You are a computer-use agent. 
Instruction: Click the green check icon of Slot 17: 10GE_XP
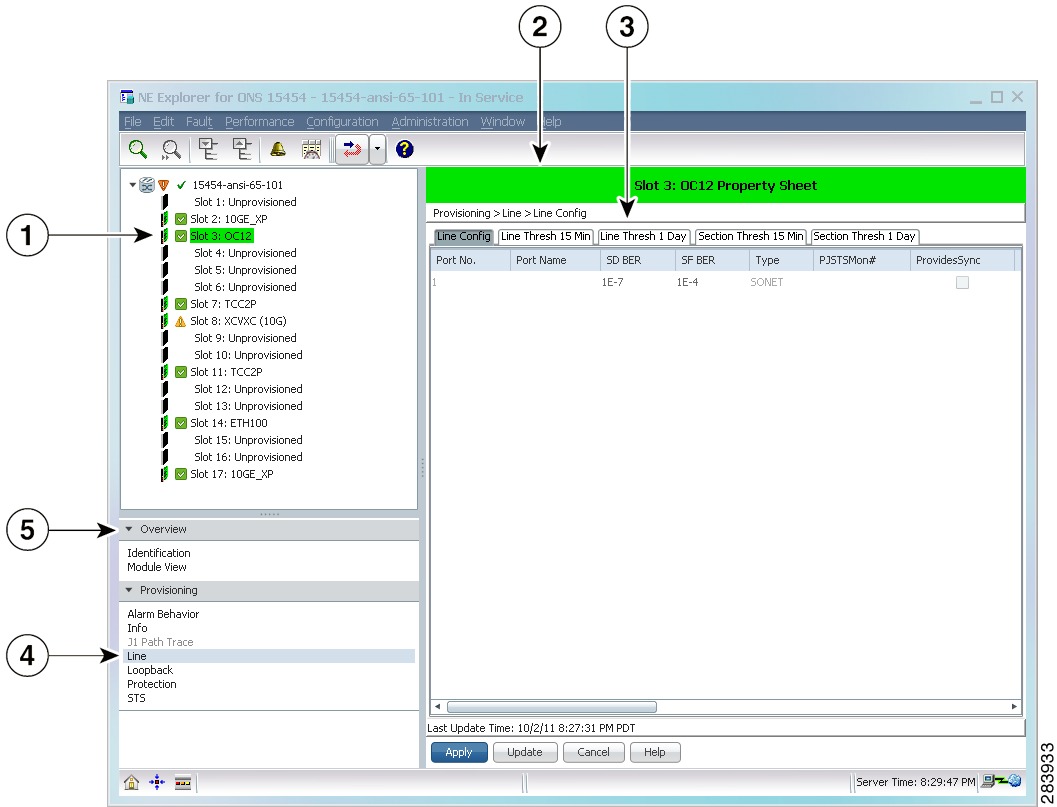pyautogui.click(x=181, y=474)
